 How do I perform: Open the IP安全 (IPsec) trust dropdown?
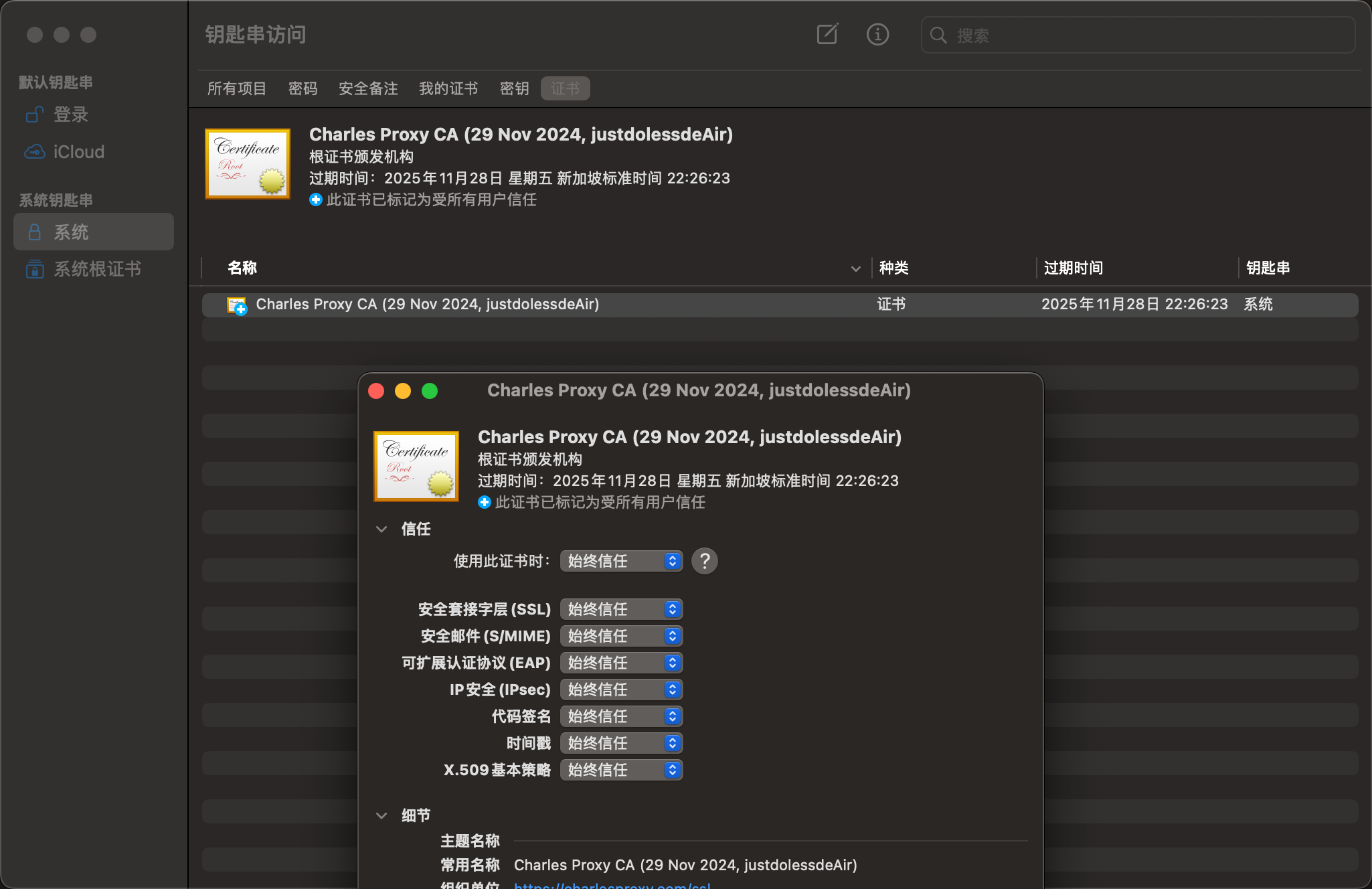click(x=622, y=690)
